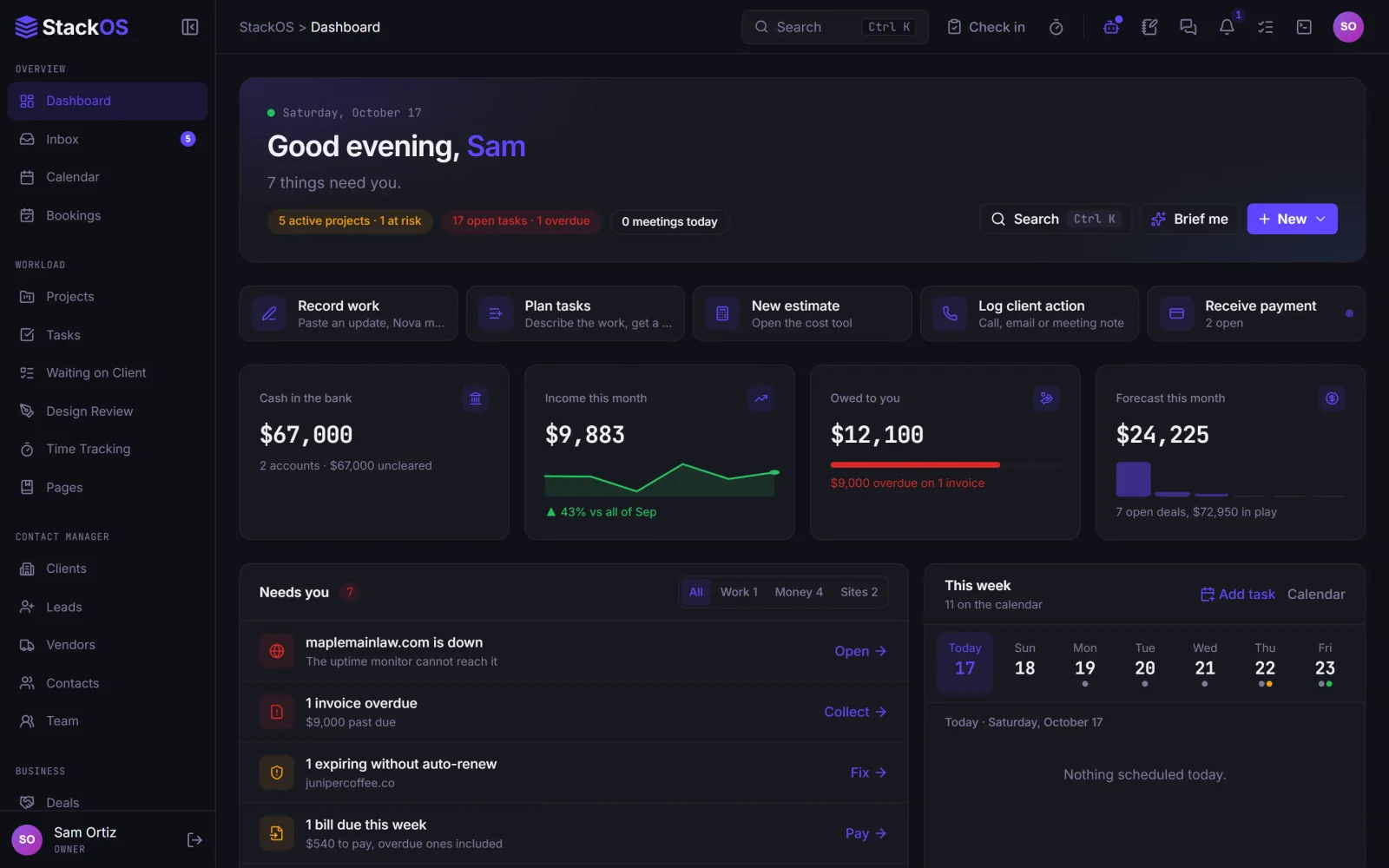This screenshot has height=868, width=1389.
Task: Select the Sites 2 filter tab
Action: tap(859, 592)
